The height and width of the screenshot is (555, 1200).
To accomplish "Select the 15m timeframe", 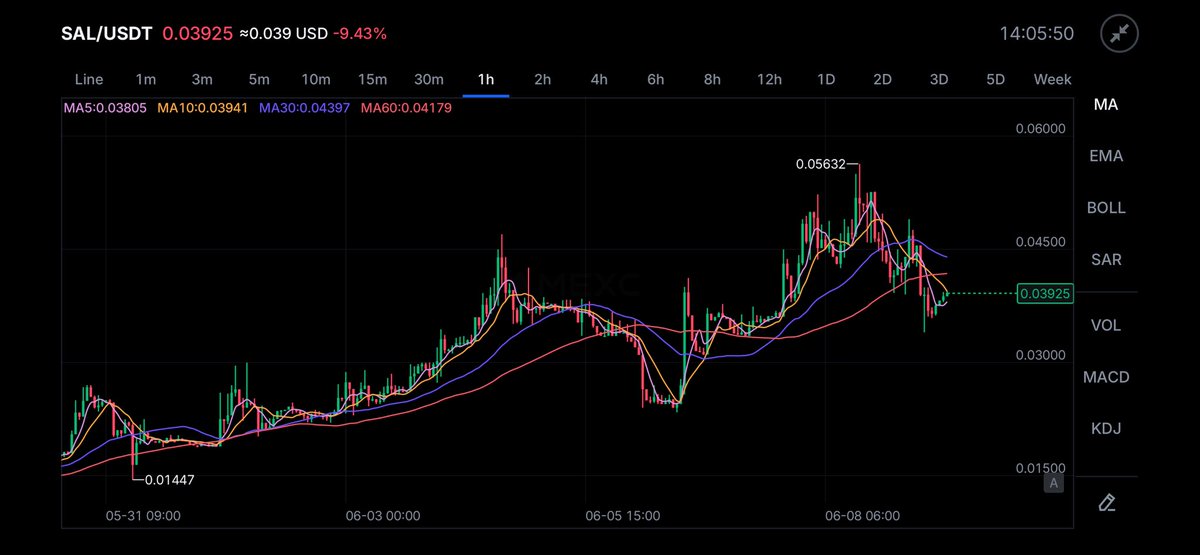I will click(x=372, y=79).
